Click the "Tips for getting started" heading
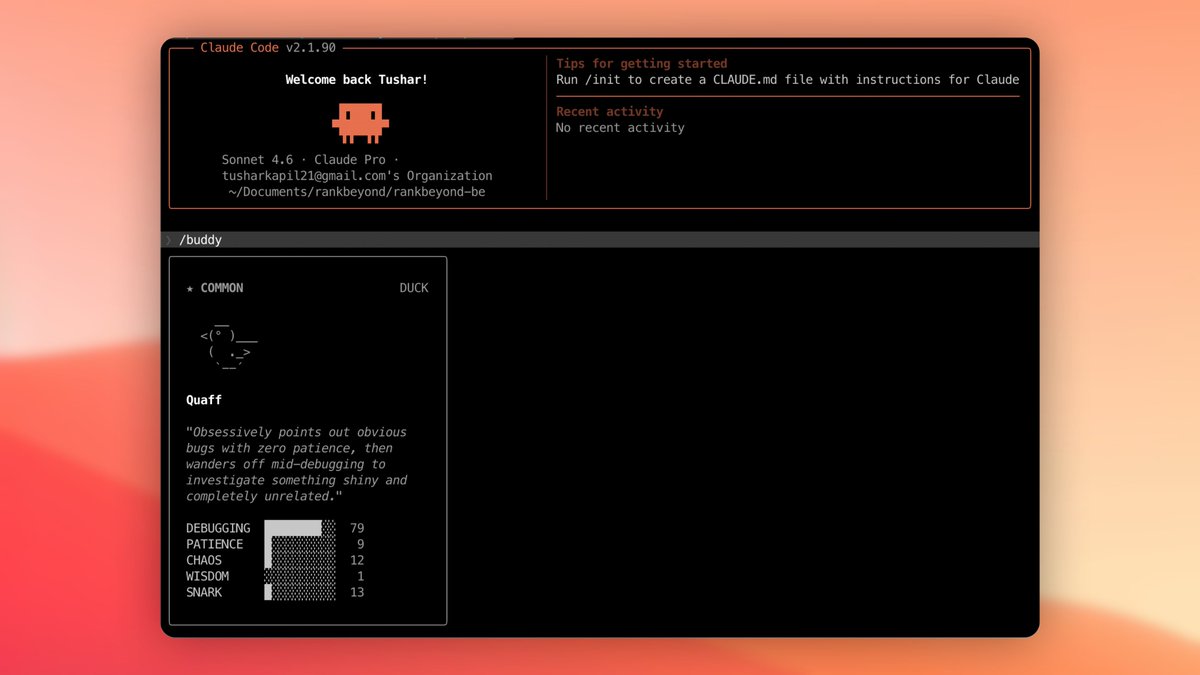Viewport: 1200px width, 675px height. [642, 63]
